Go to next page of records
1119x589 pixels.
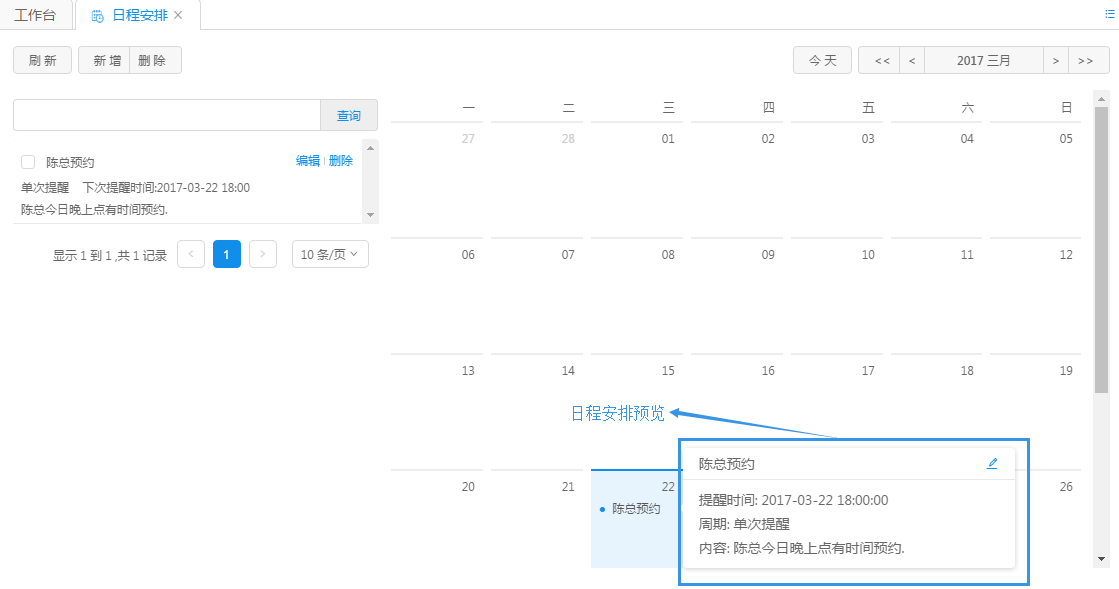262,254
